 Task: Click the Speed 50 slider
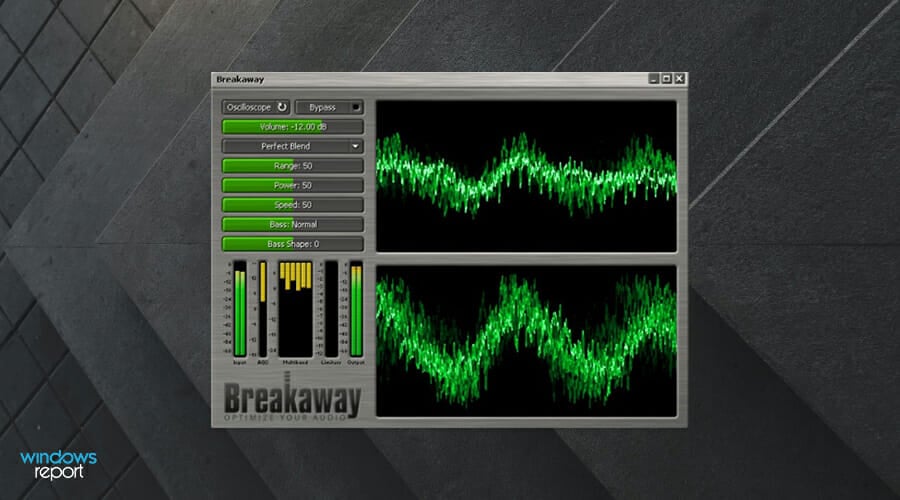[292, 205]
